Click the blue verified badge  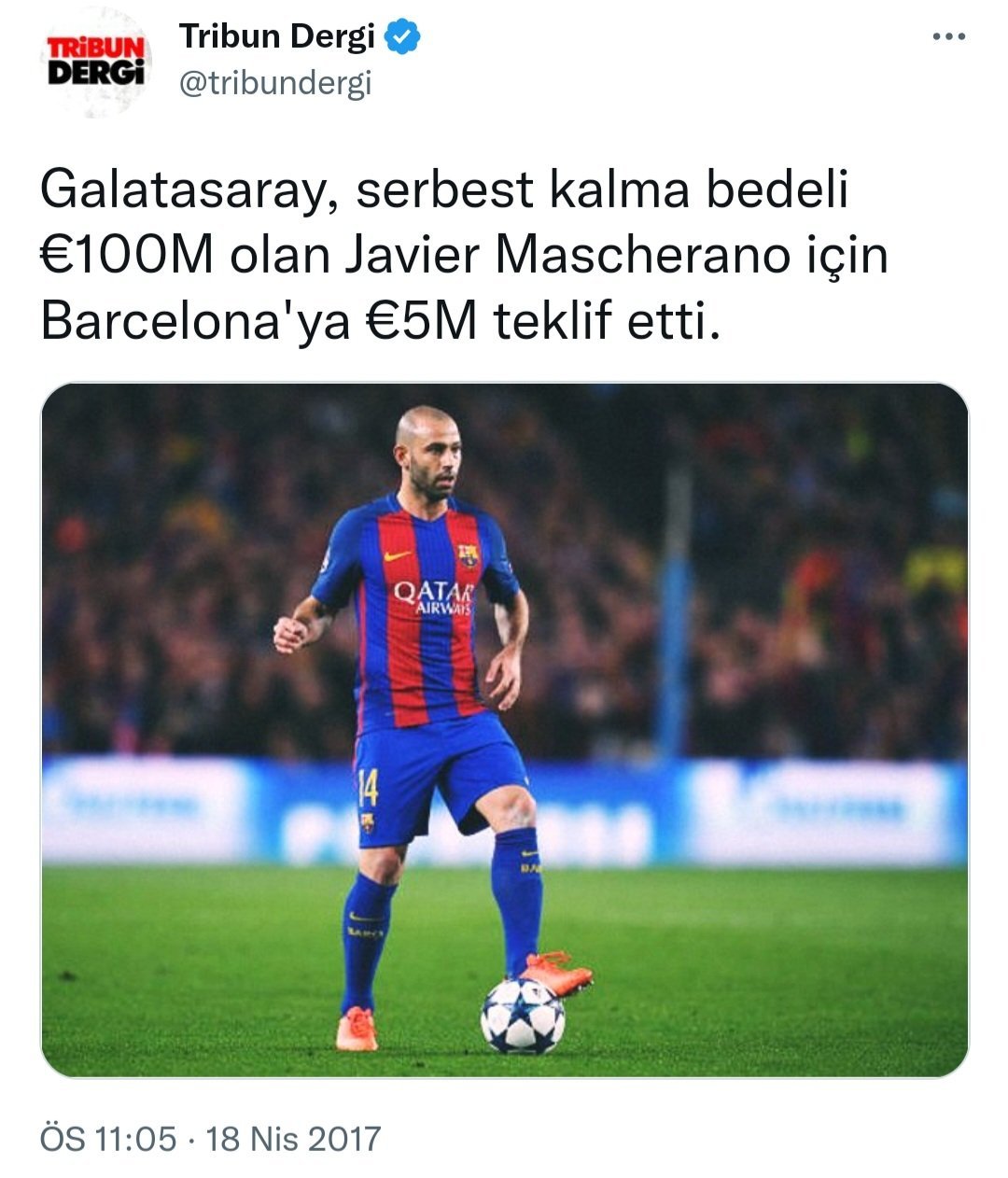point(403,37)
